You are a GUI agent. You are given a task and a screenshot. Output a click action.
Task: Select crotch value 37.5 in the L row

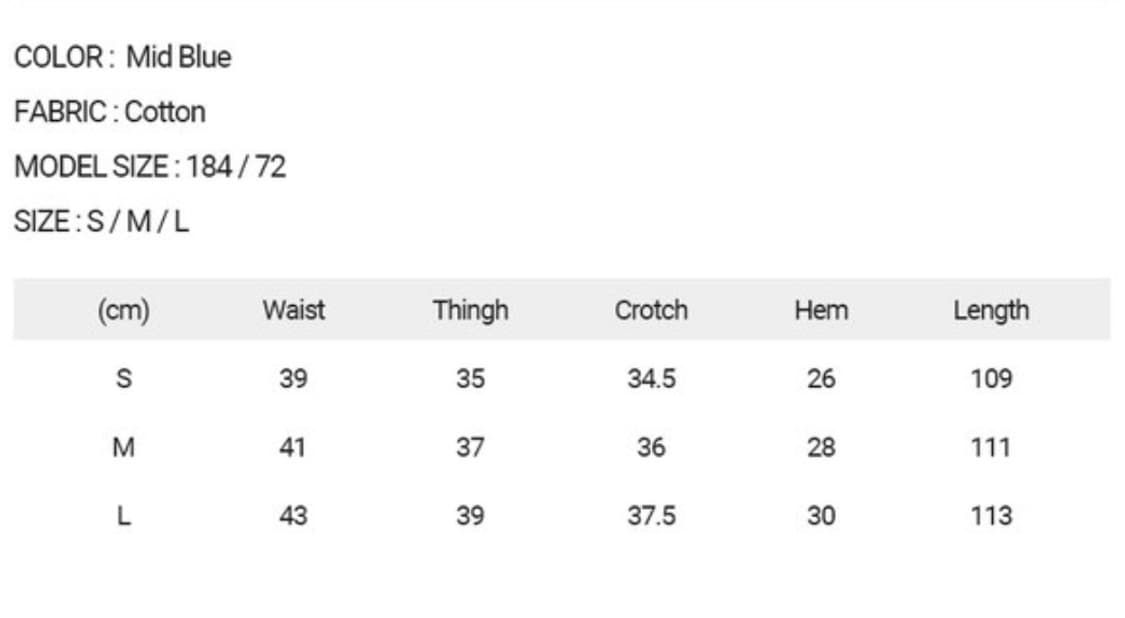651,516
